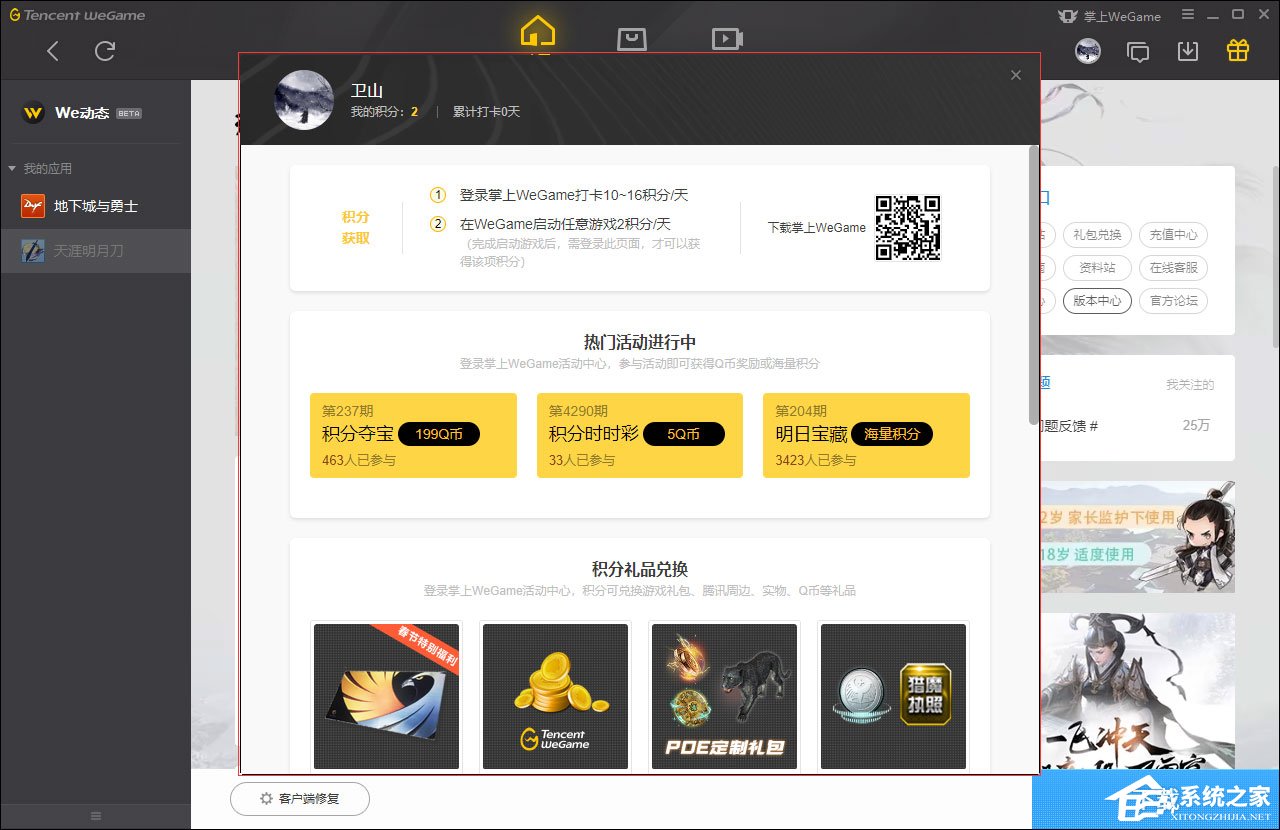Click the user avatar in the title bar
This screenshot has width=1280, height=830.
tap(1087, 51)
